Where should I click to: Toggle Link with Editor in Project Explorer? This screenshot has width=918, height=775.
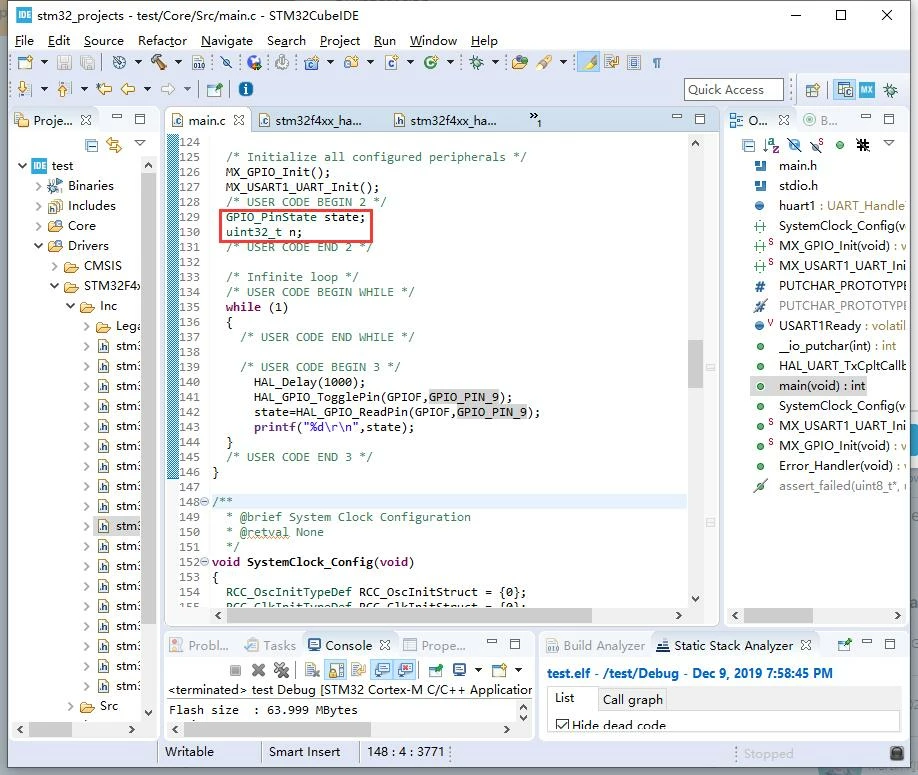click(114, 145)
